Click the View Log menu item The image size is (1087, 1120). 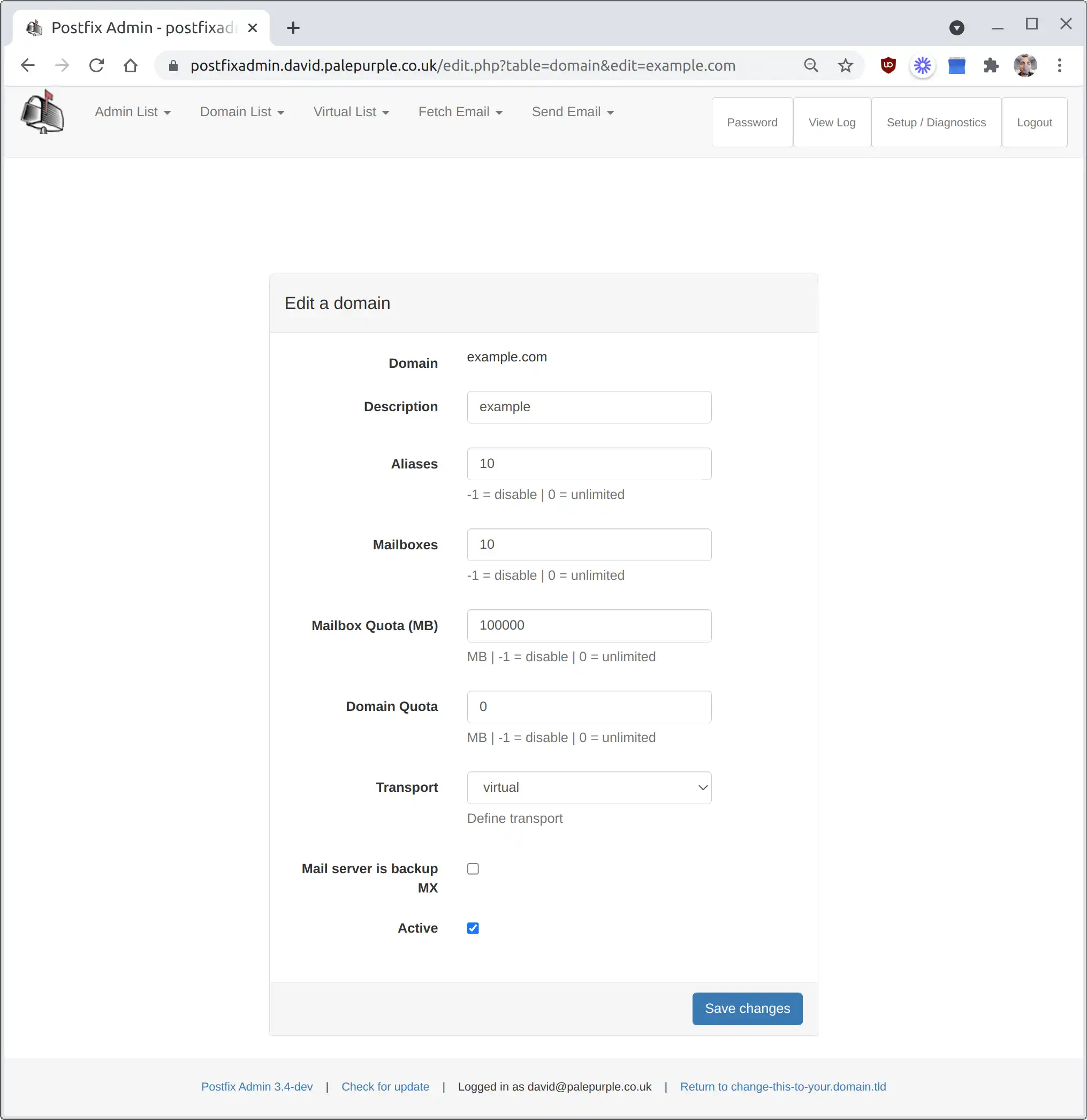[832, 123]
